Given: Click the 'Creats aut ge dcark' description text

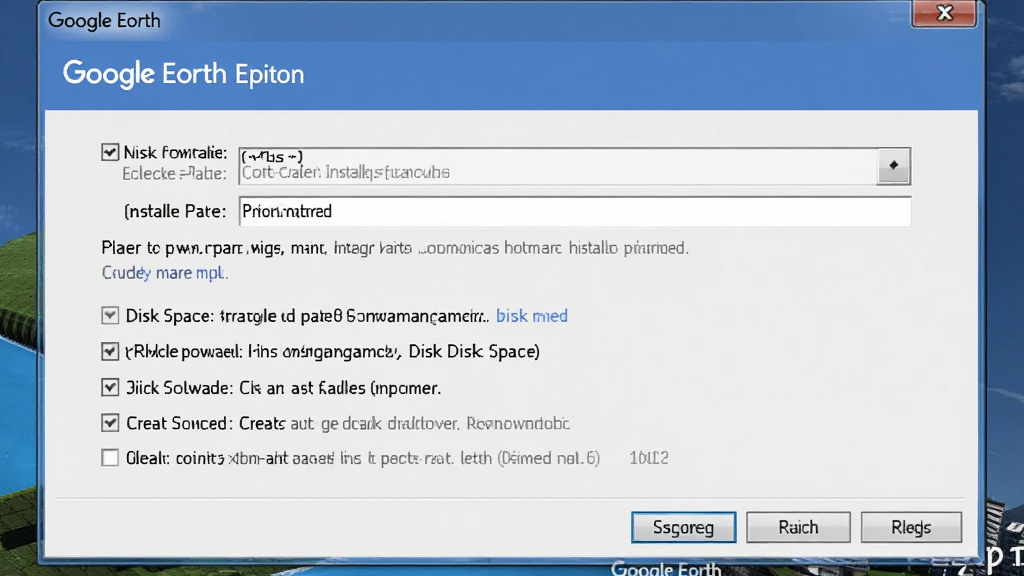Looking at the screenshot, I should (x=404, y=423).
